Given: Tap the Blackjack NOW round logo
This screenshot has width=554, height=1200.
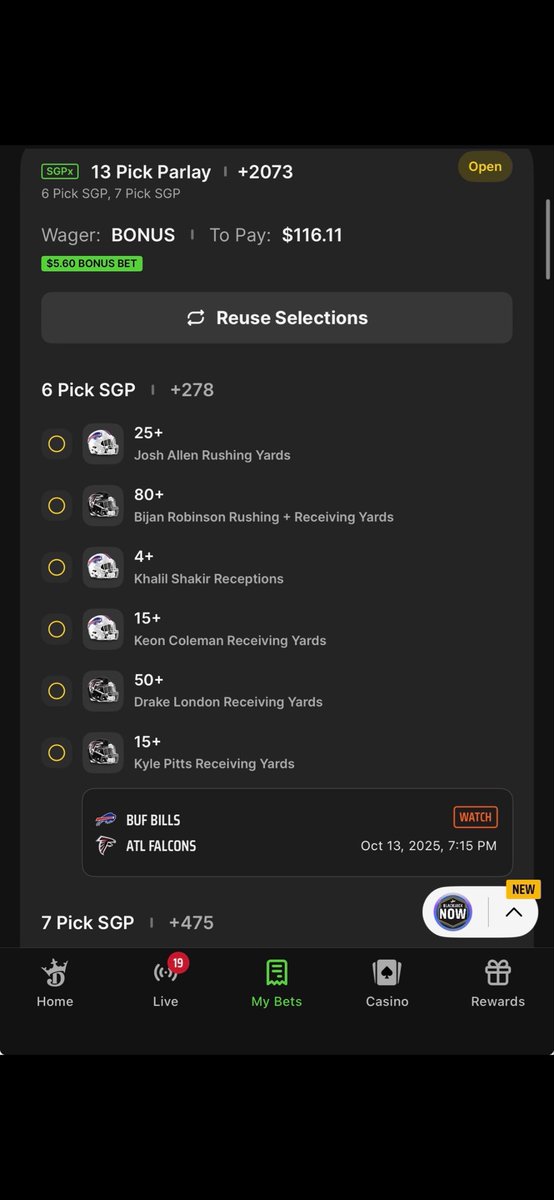Looking at the screenshot, I should [x=453, y=912].
